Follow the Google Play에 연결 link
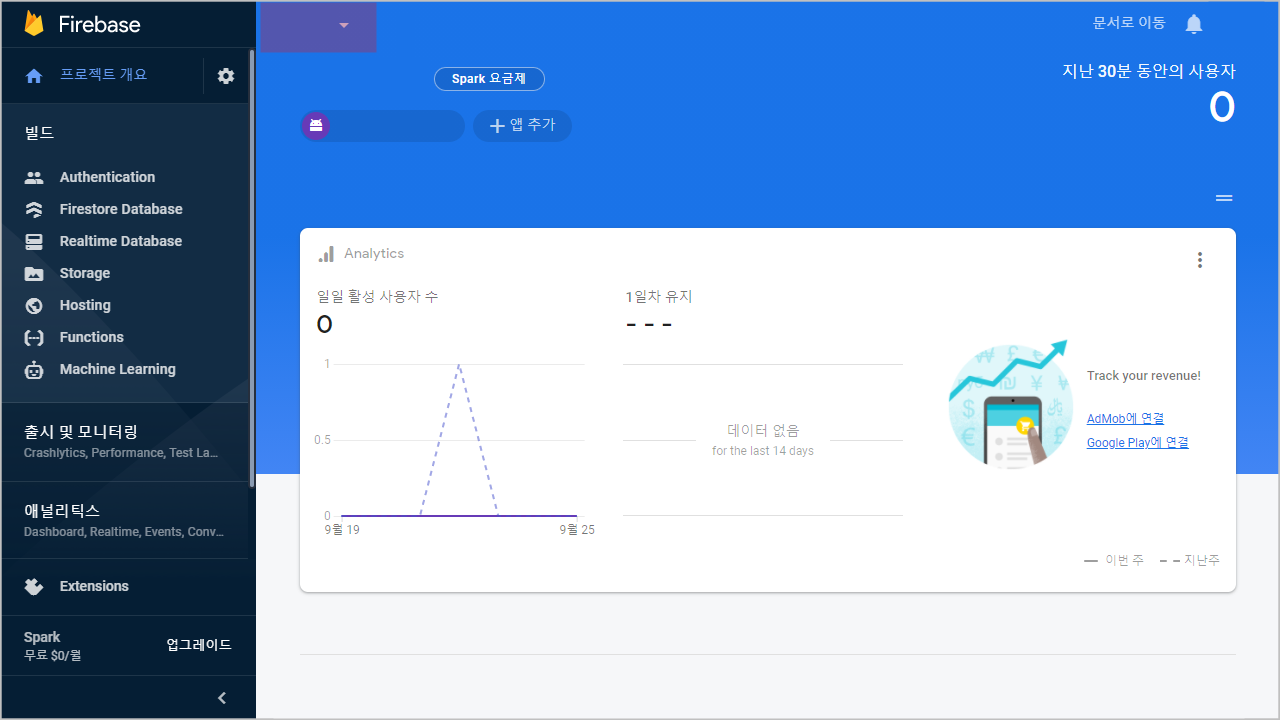 click(x=1138, y=443)
